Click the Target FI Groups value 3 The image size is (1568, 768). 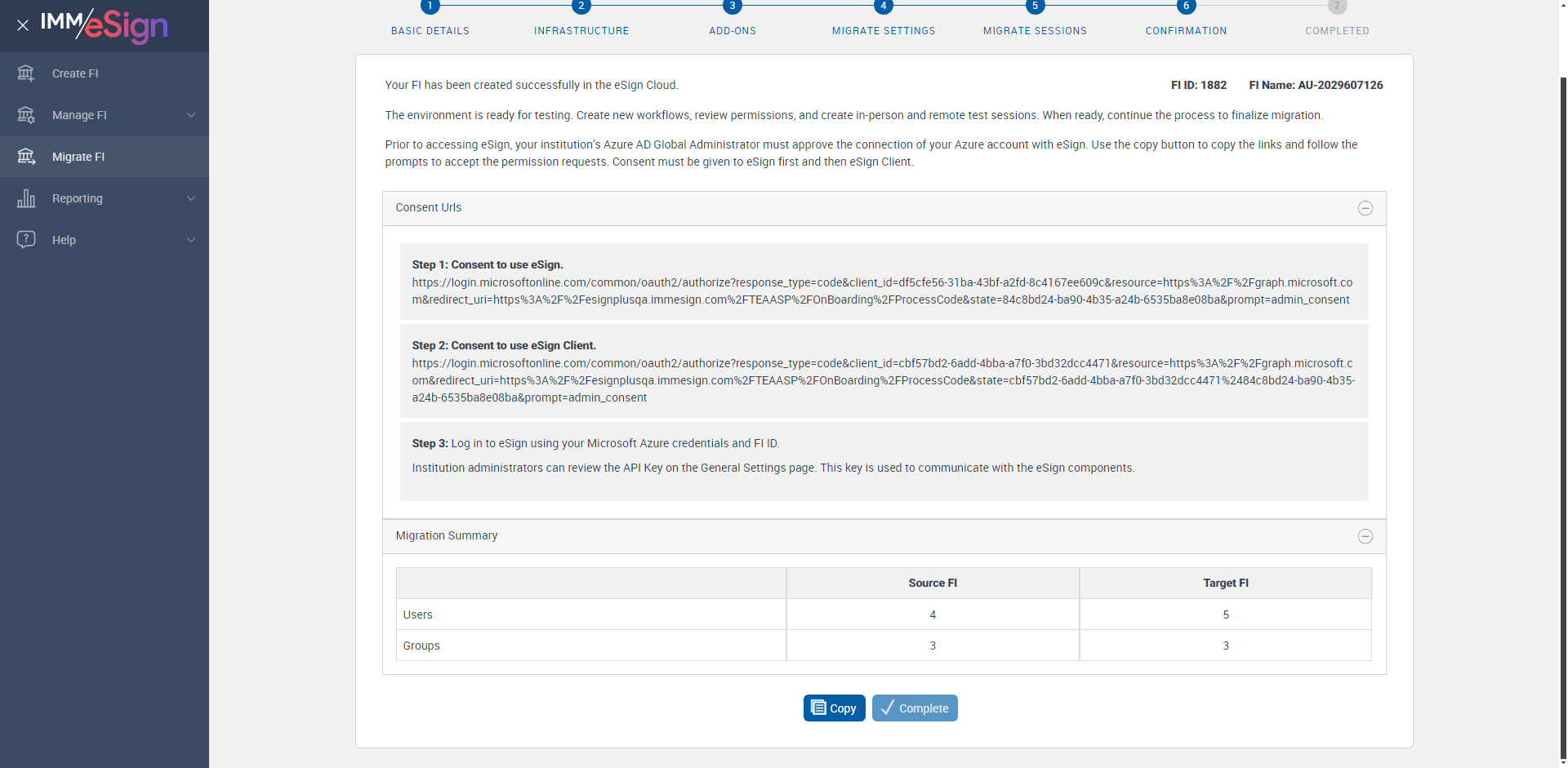tap(1226, 646)
